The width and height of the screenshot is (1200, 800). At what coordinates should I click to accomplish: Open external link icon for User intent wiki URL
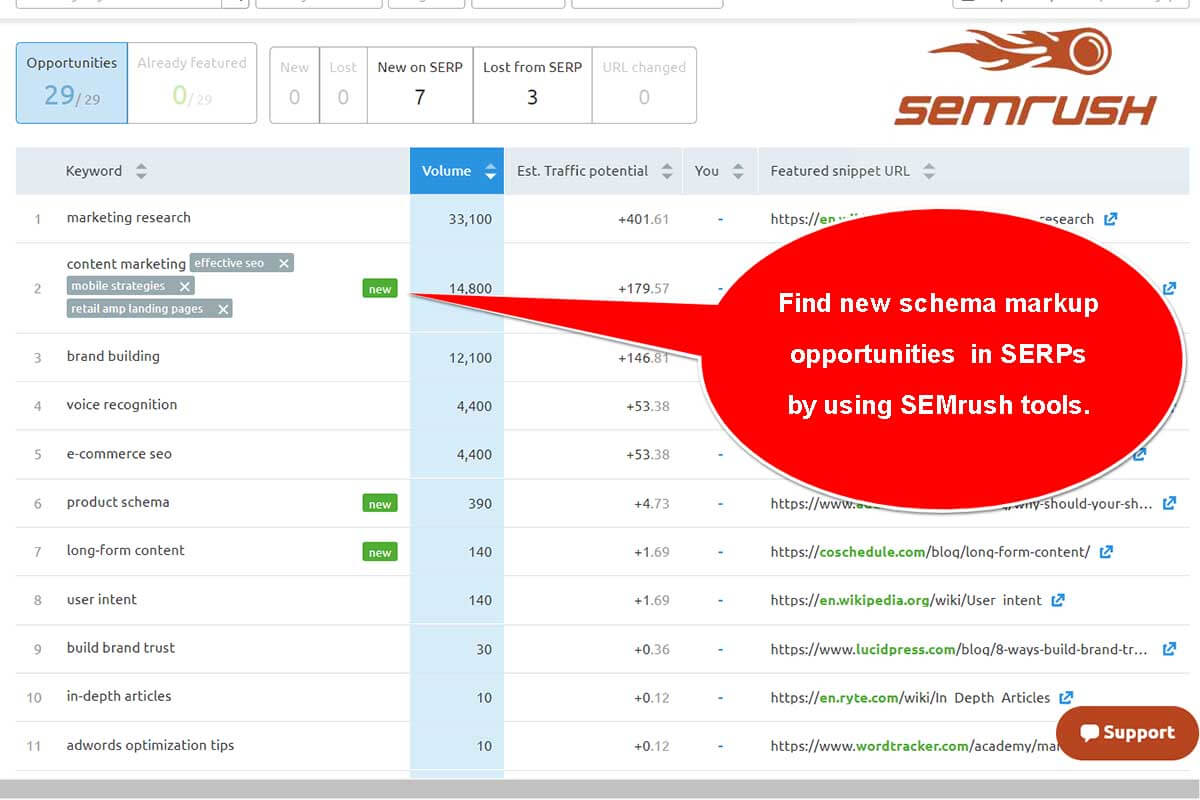point(1058,600)
